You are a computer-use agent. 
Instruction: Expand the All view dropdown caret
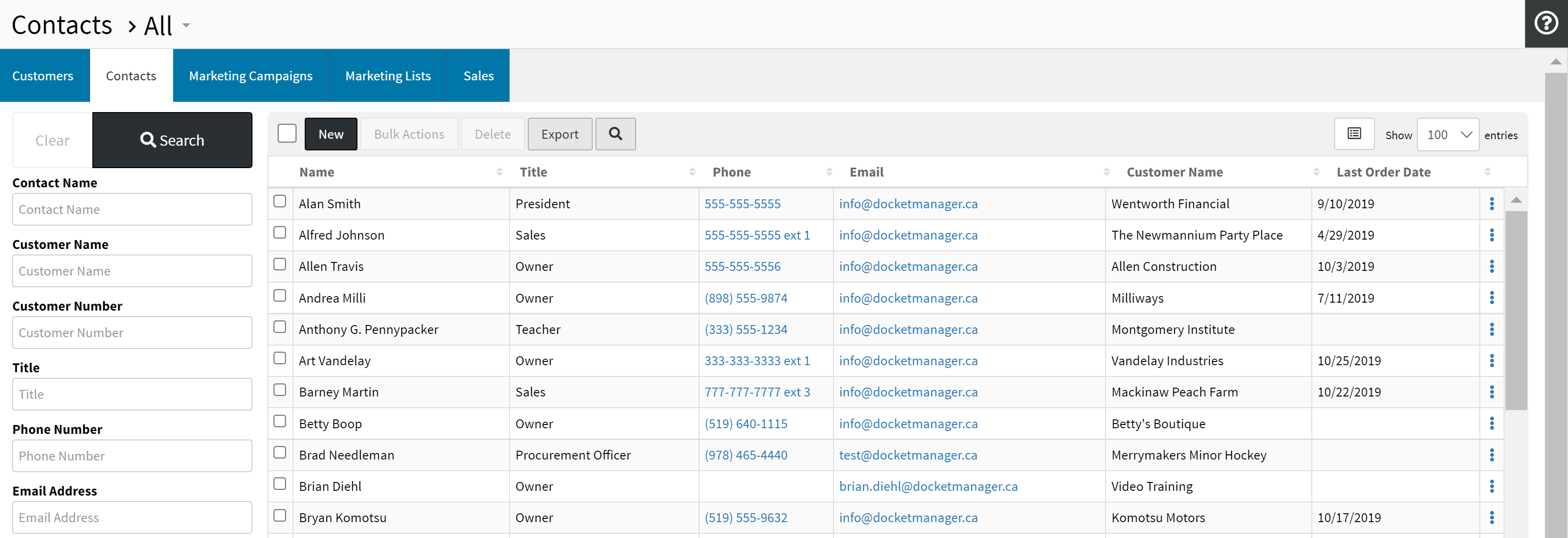186,26
